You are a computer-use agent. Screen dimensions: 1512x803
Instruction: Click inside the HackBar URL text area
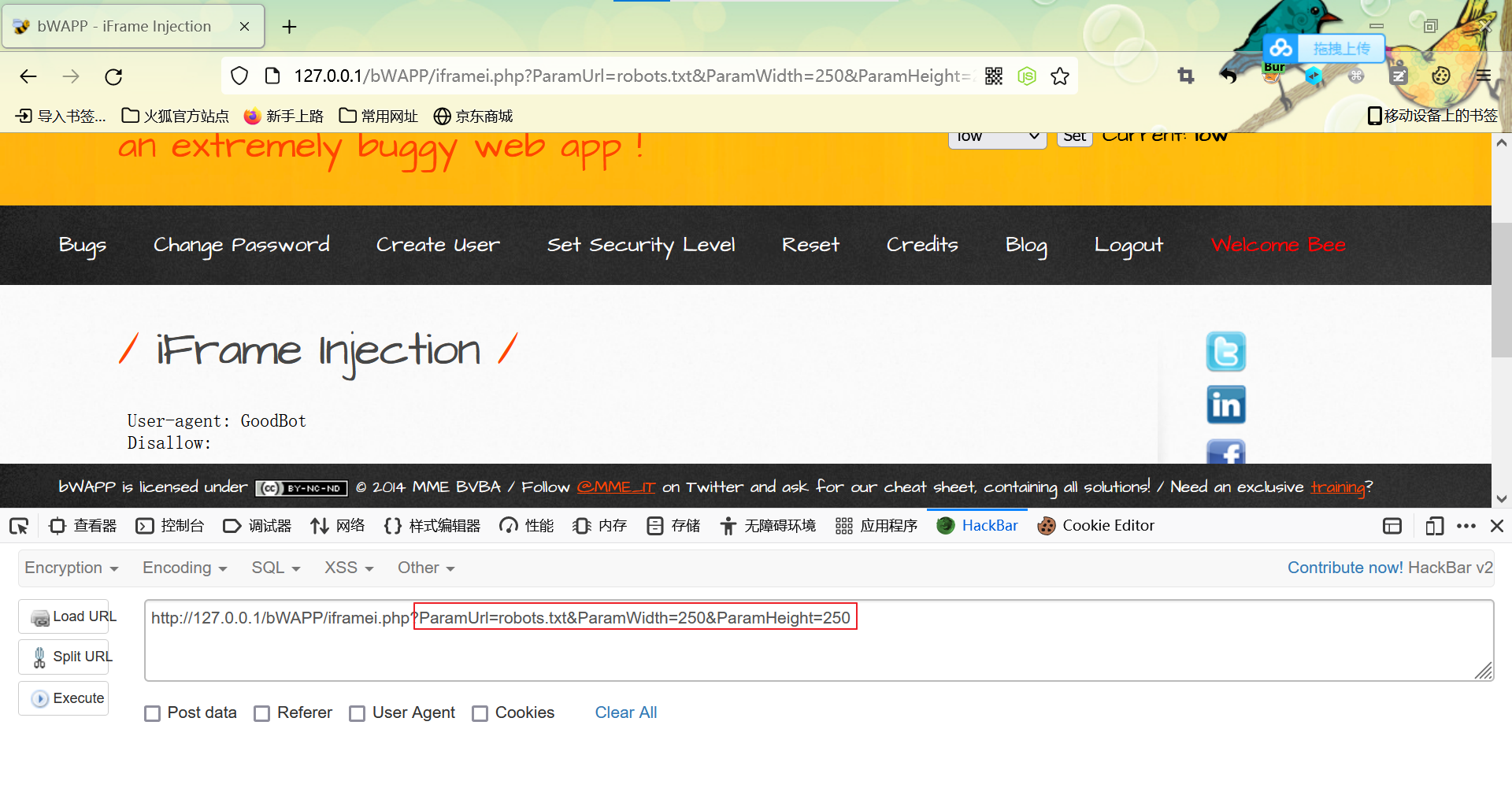819,640
